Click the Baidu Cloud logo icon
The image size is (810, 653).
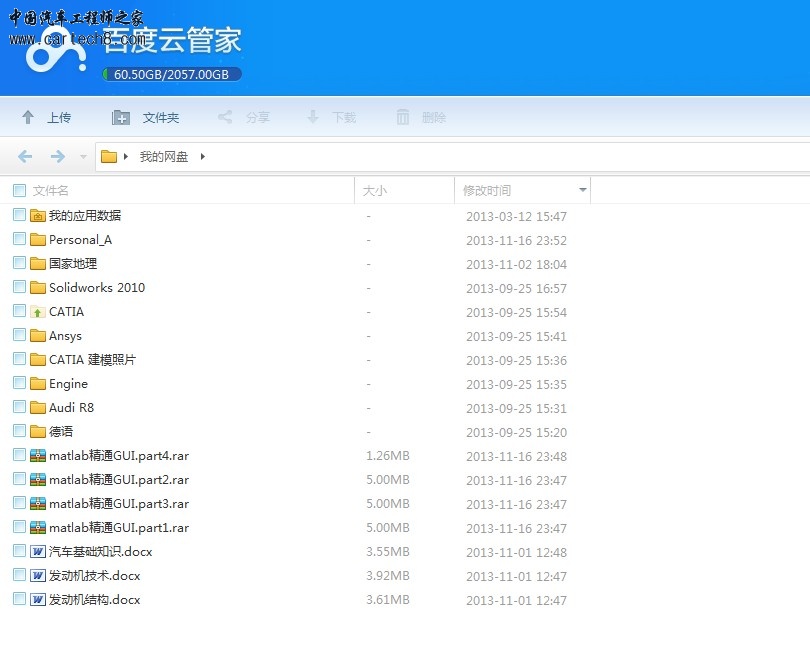tap(56, 51)
